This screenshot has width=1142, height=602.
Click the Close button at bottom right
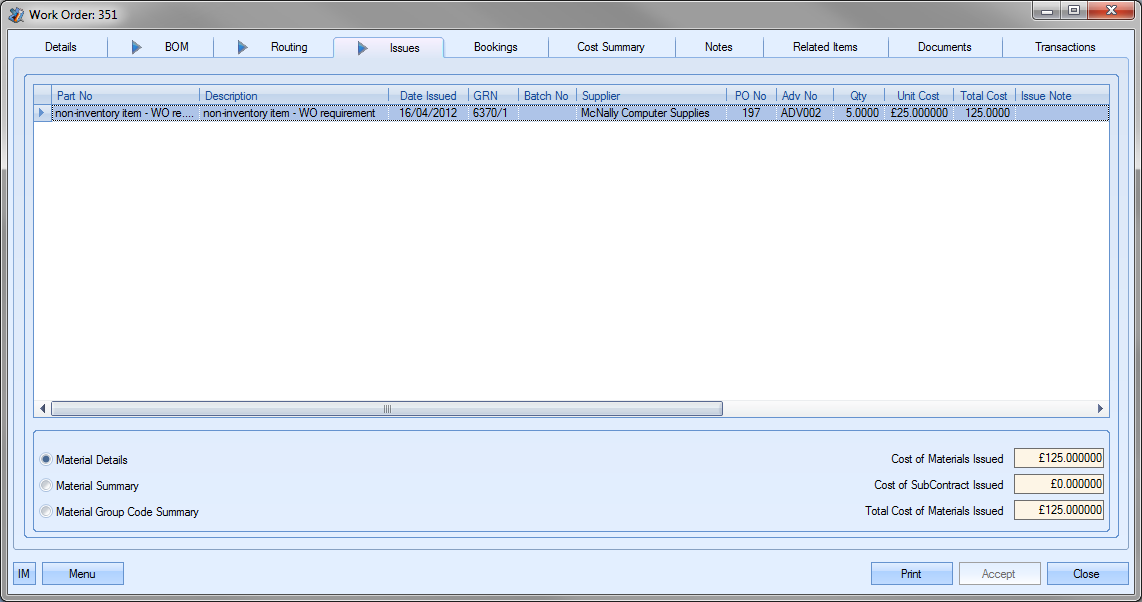1086,574
